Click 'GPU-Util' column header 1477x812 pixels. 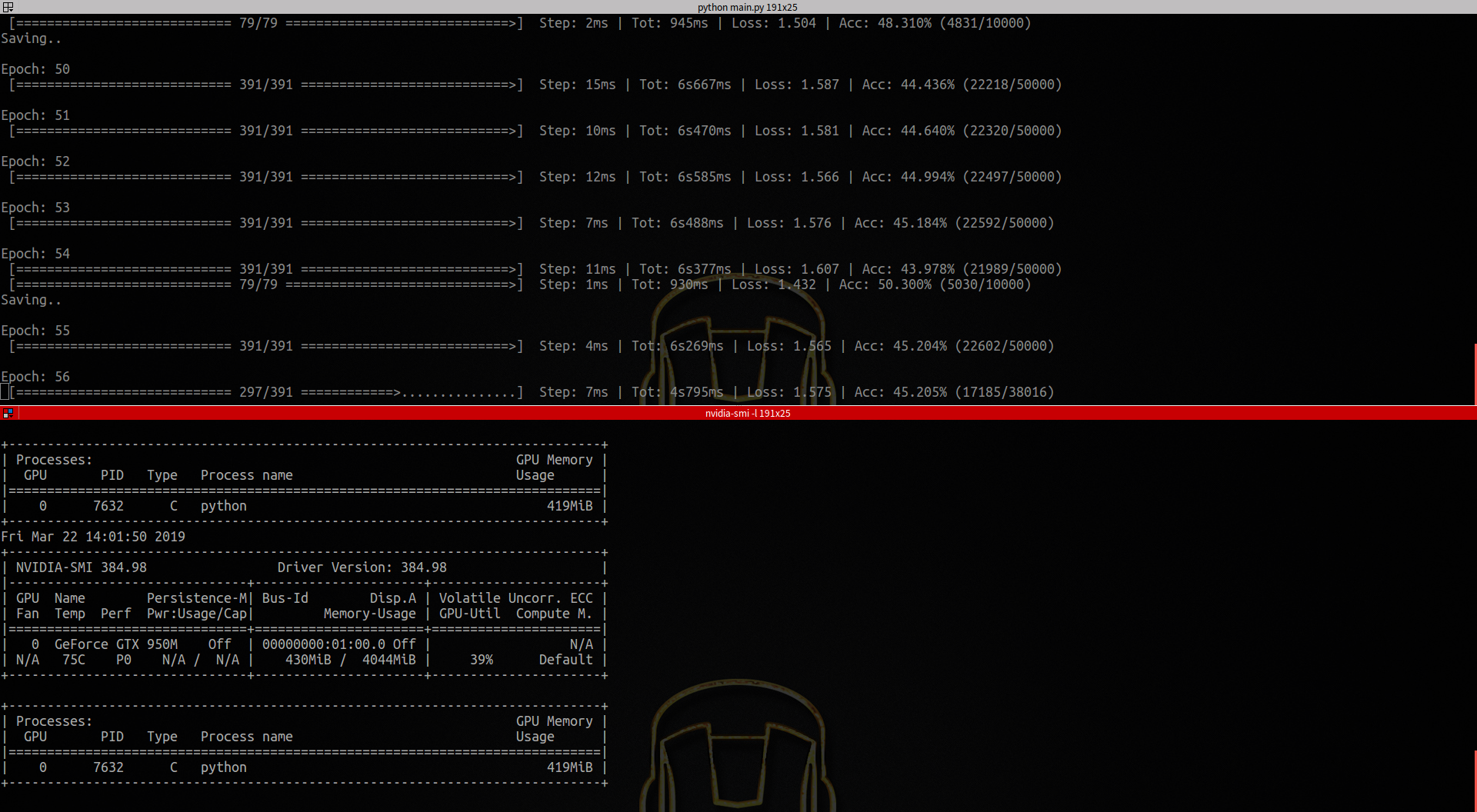470,614
